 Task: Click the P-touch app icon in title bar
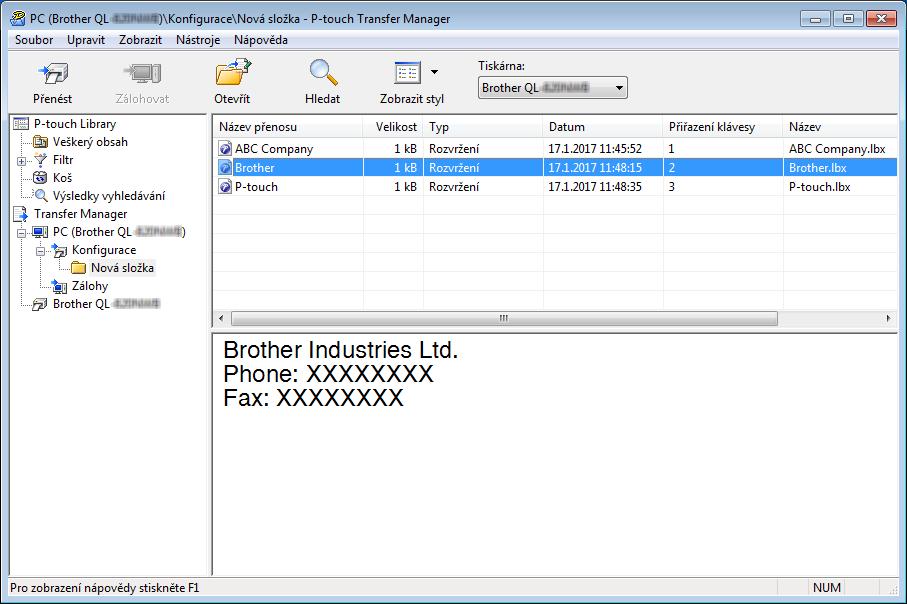pos(18,19)
